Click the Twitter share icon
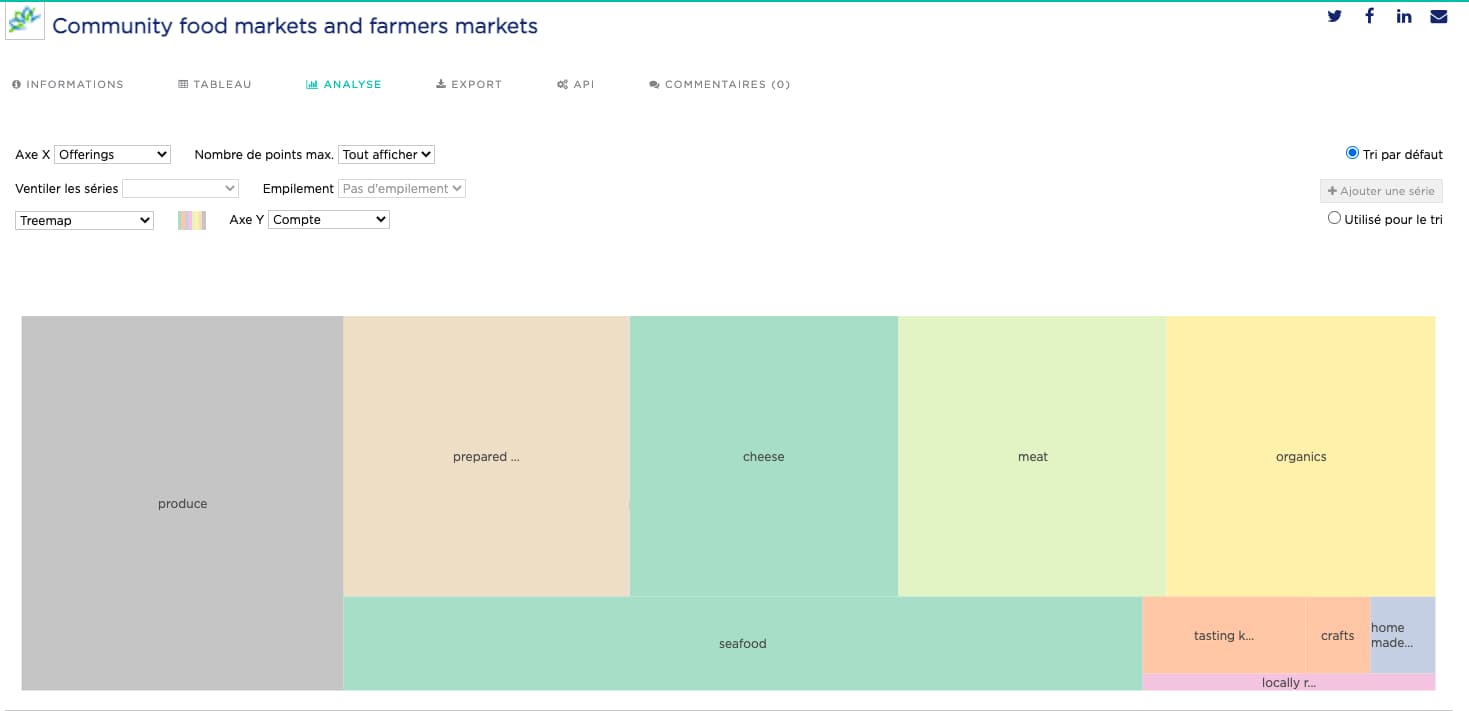The image size is (1469, 711). point(1334,16)
